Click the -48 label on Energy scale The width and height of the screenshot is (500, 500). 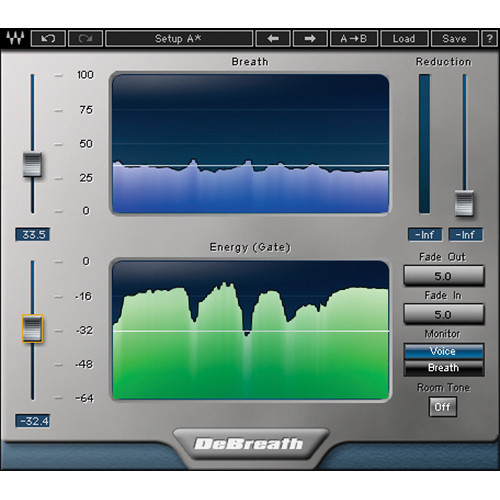[x=84, y=364]
